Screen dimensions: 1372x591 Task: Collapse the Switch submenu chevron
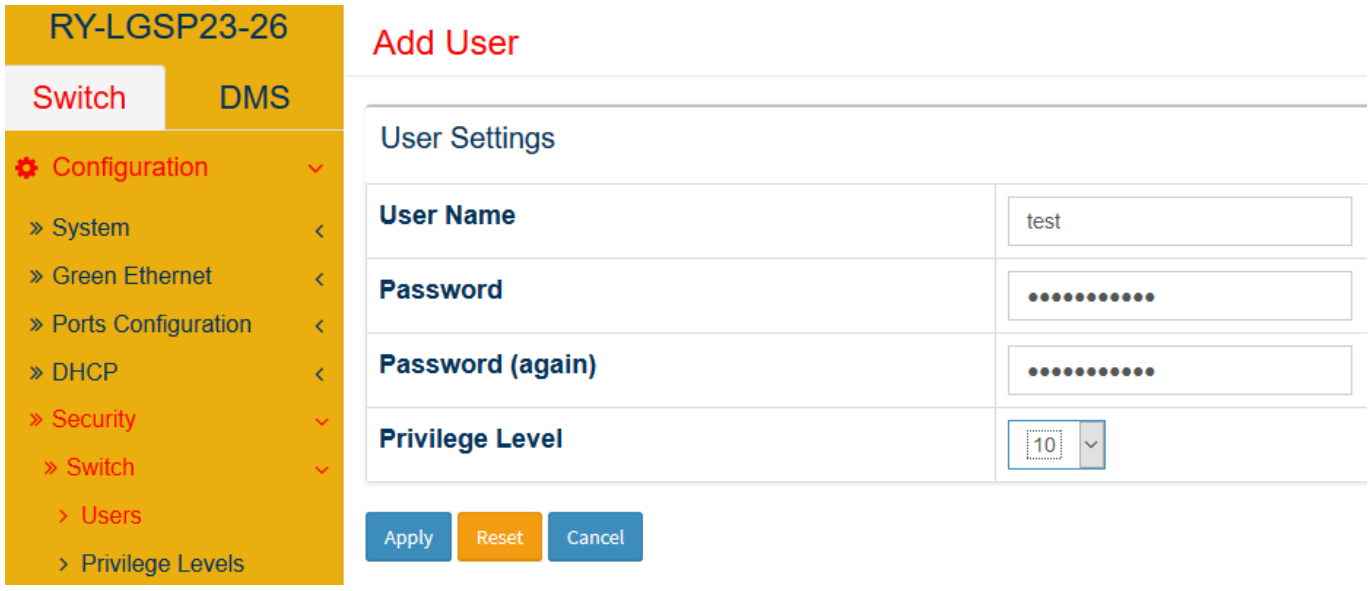coord(322,470)
